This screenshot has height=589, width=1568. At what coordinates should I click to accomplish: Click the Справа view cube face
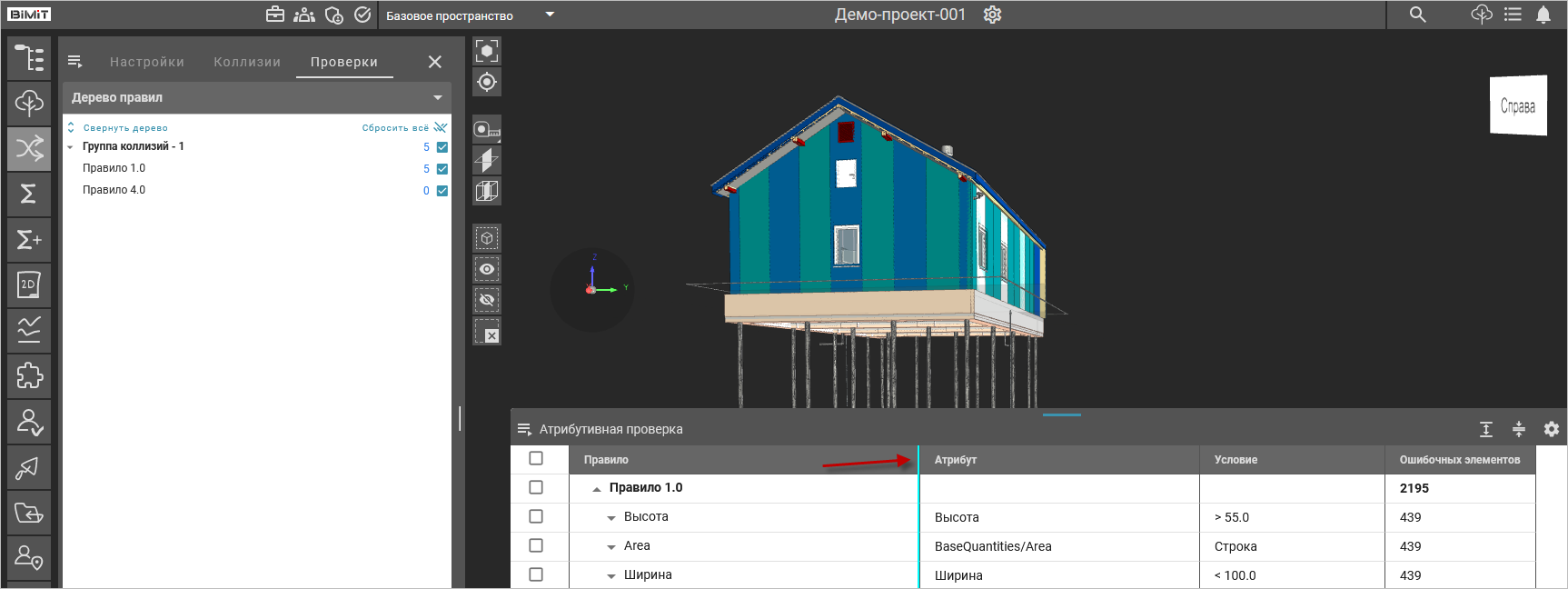[x=1518, y=106]
